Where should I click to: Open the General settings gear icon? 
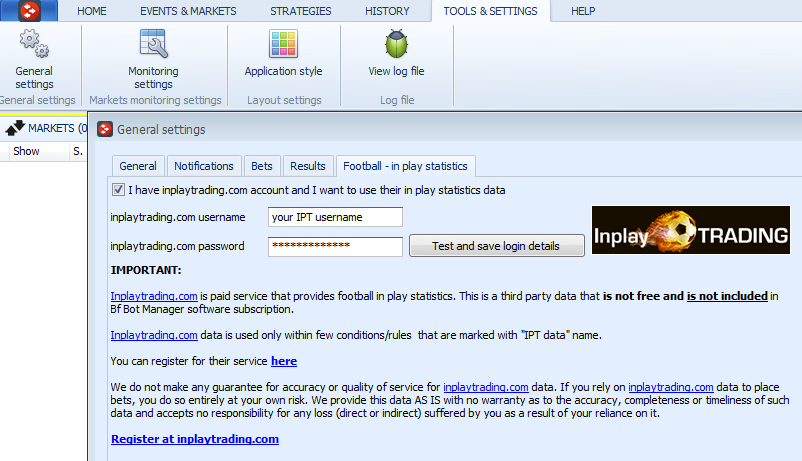click(34, 43)
